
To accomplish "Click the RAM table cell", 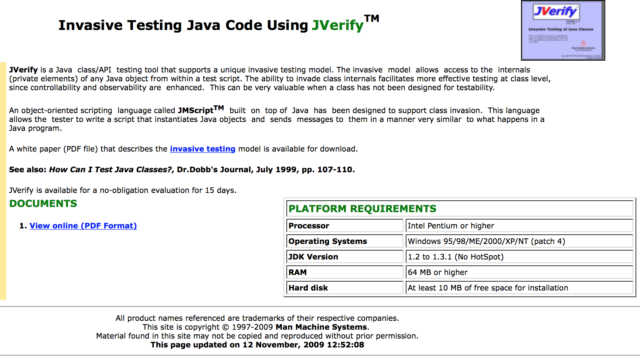I will pyautogui.click(x=345, y=272).
